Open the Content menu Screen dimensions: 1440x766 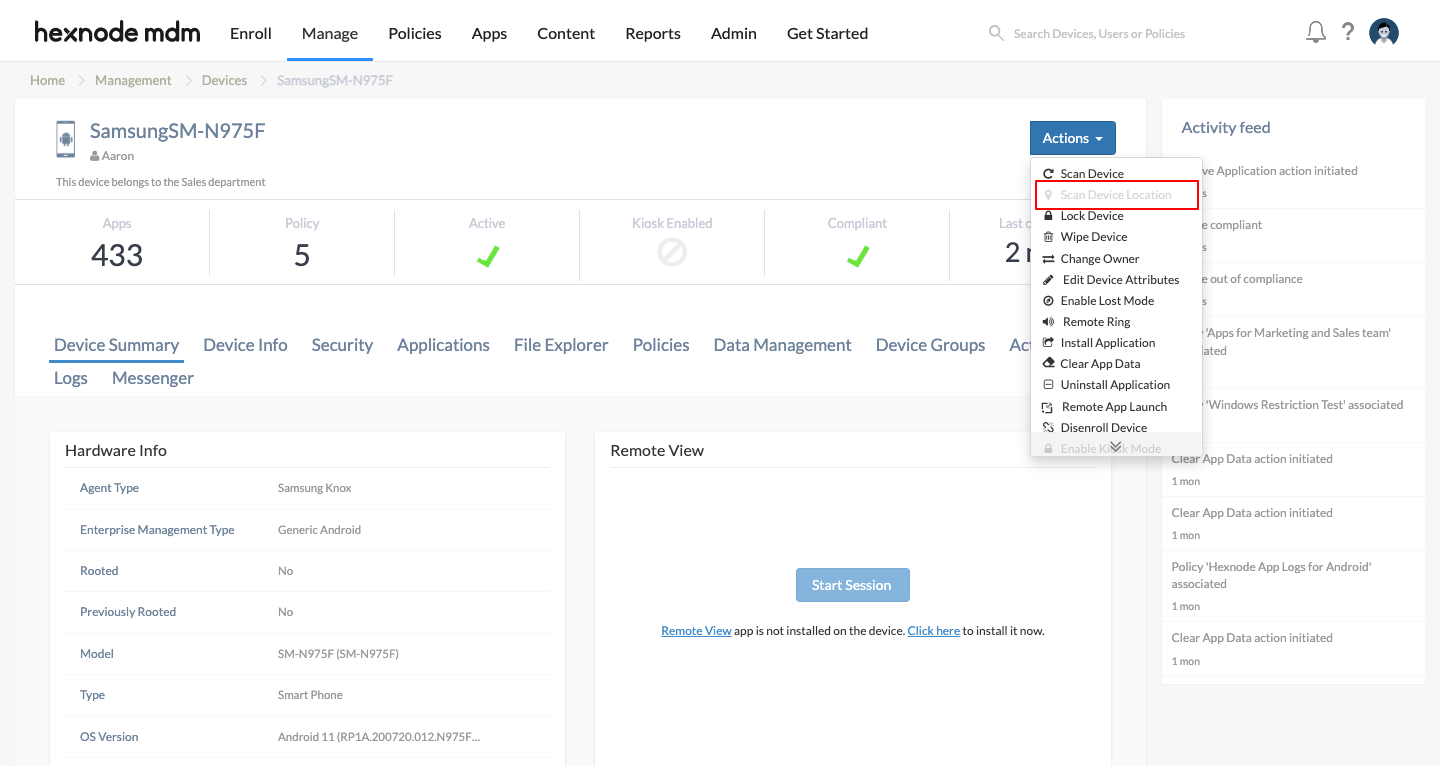tap(566, 33)
